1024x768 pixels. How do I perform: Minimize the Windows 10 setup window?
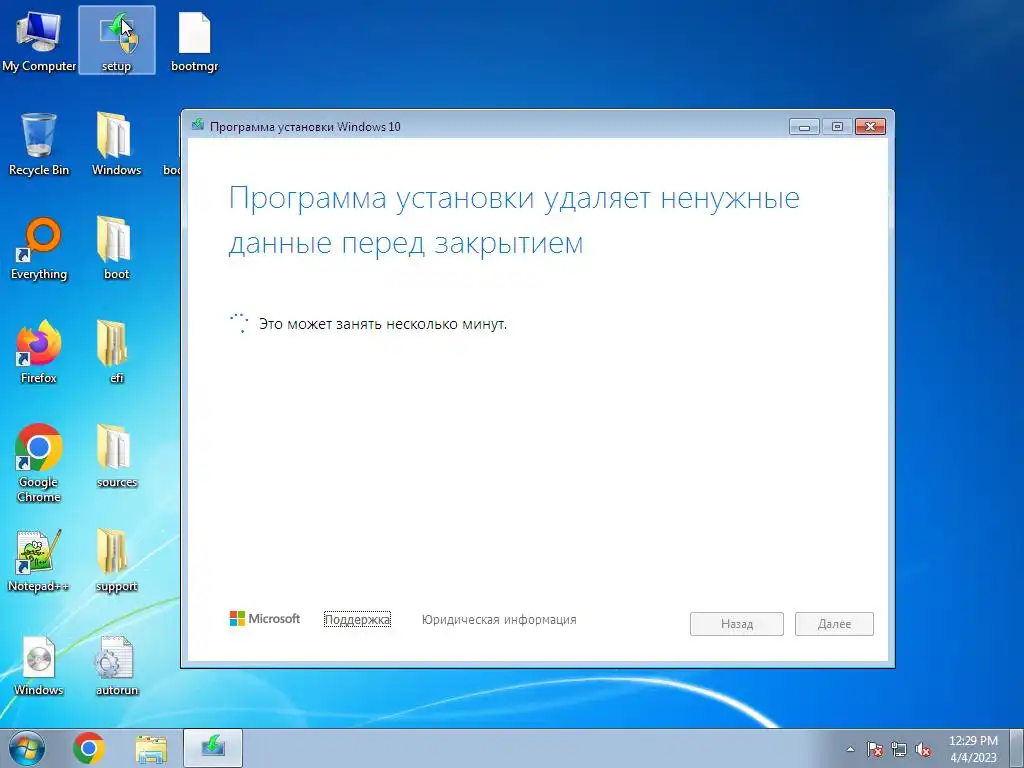(x=805, y=127)
